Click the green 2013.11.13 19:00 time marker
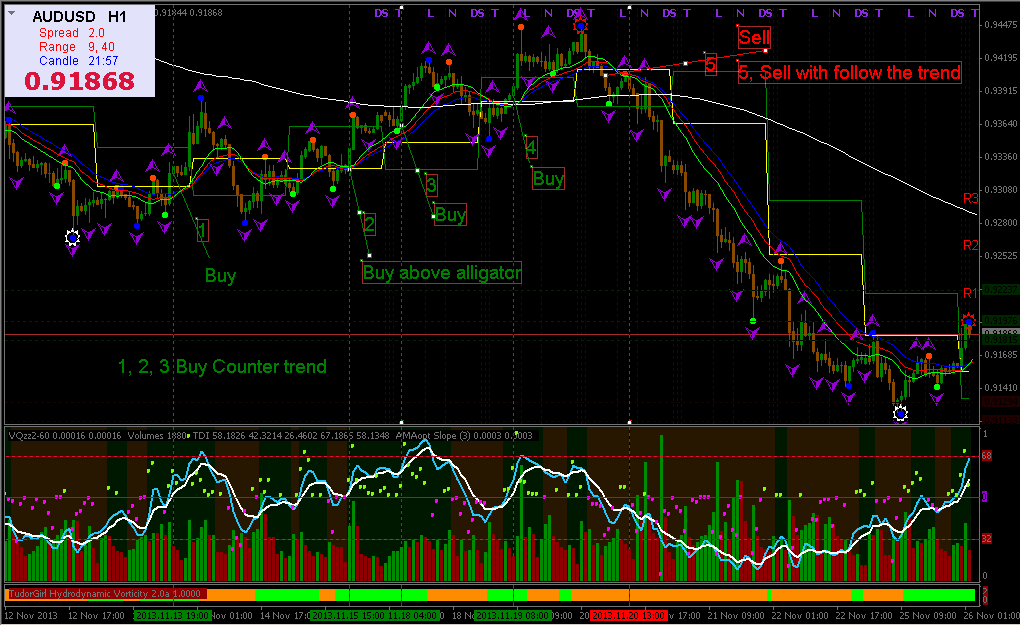Viewport: 1020px width, 625px height. pyautogui.click(x=172, y=615)
